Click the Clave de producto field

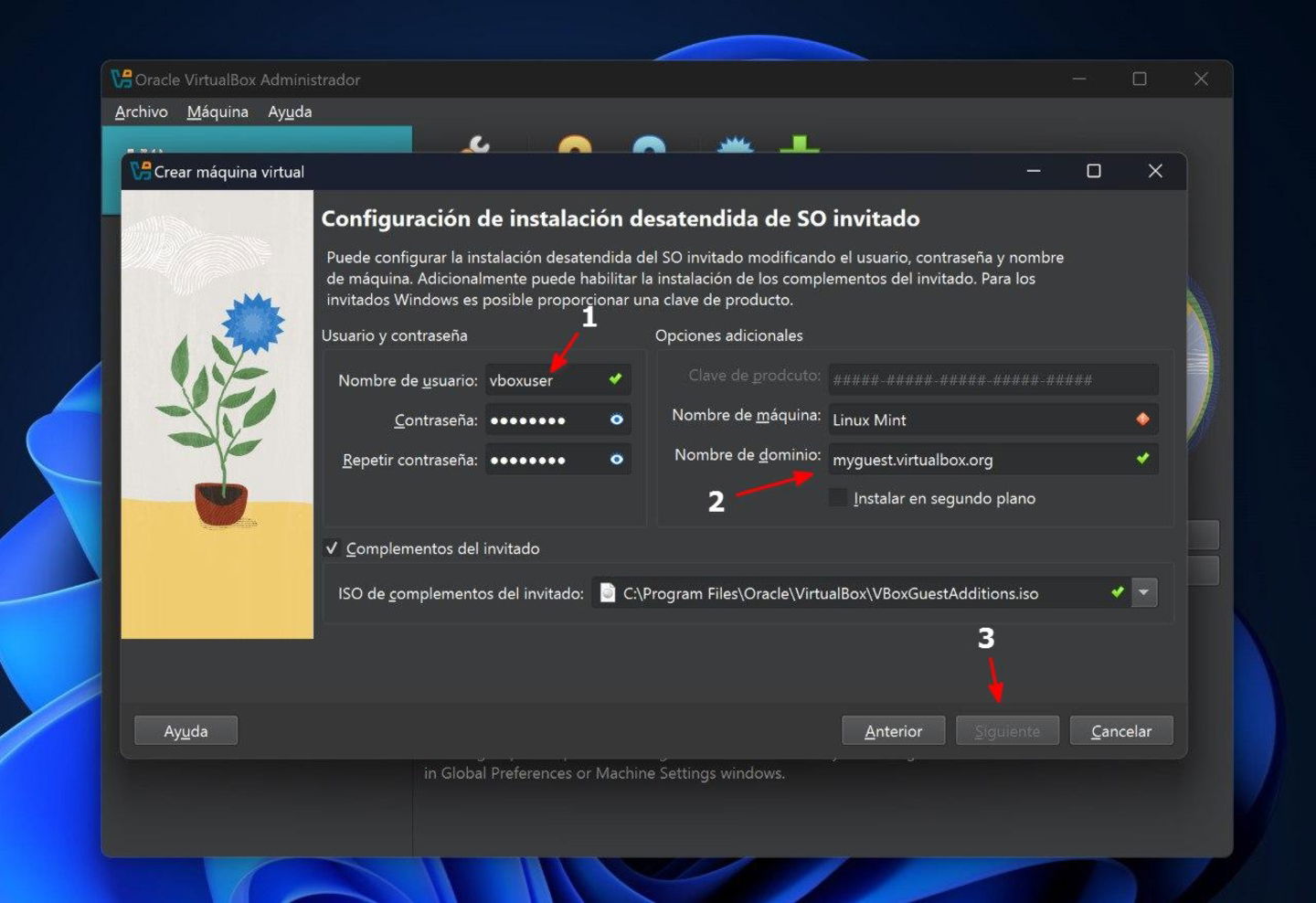coord(993,379)
